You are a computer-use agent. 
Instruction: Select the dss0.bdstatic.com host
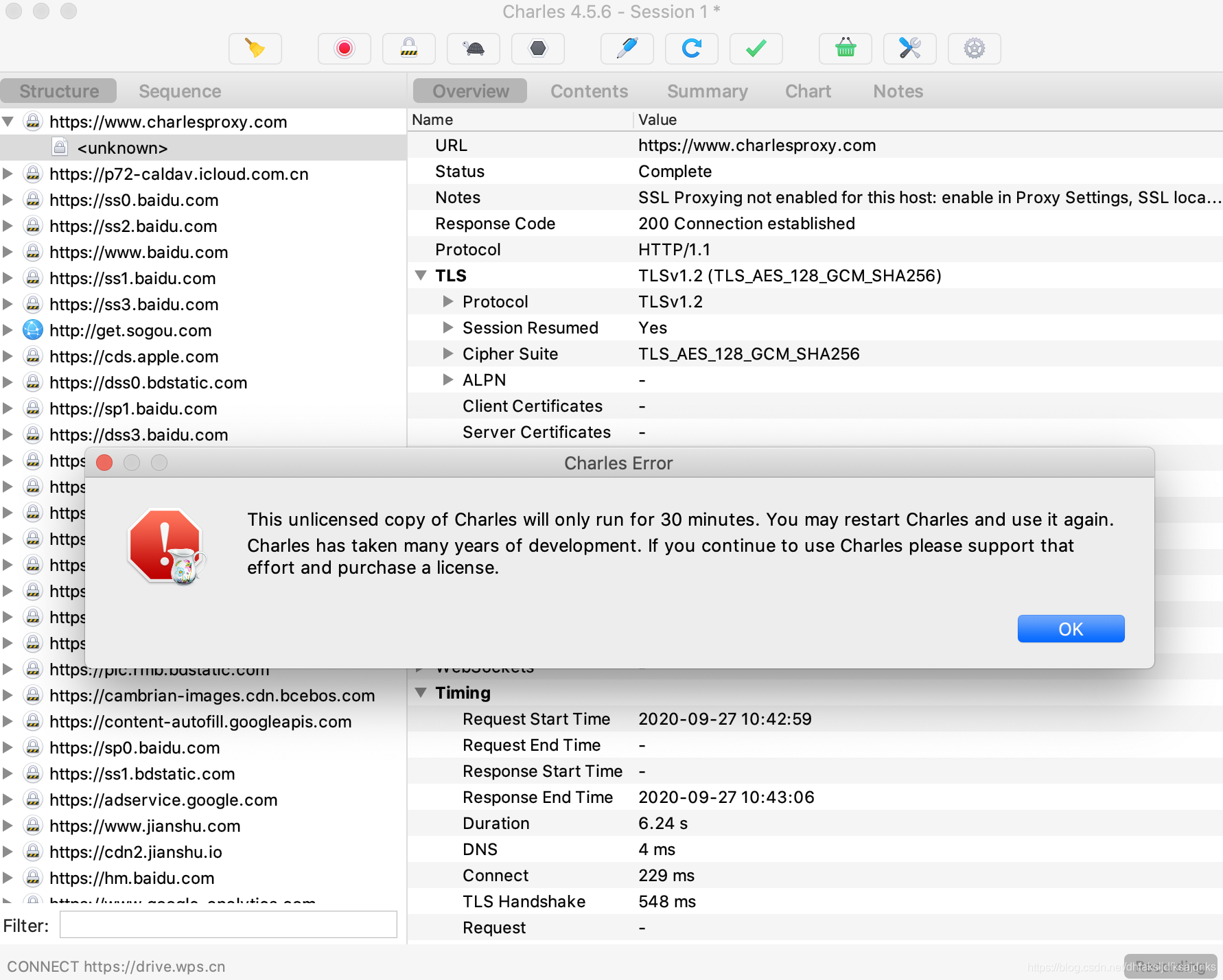(148, 382)
